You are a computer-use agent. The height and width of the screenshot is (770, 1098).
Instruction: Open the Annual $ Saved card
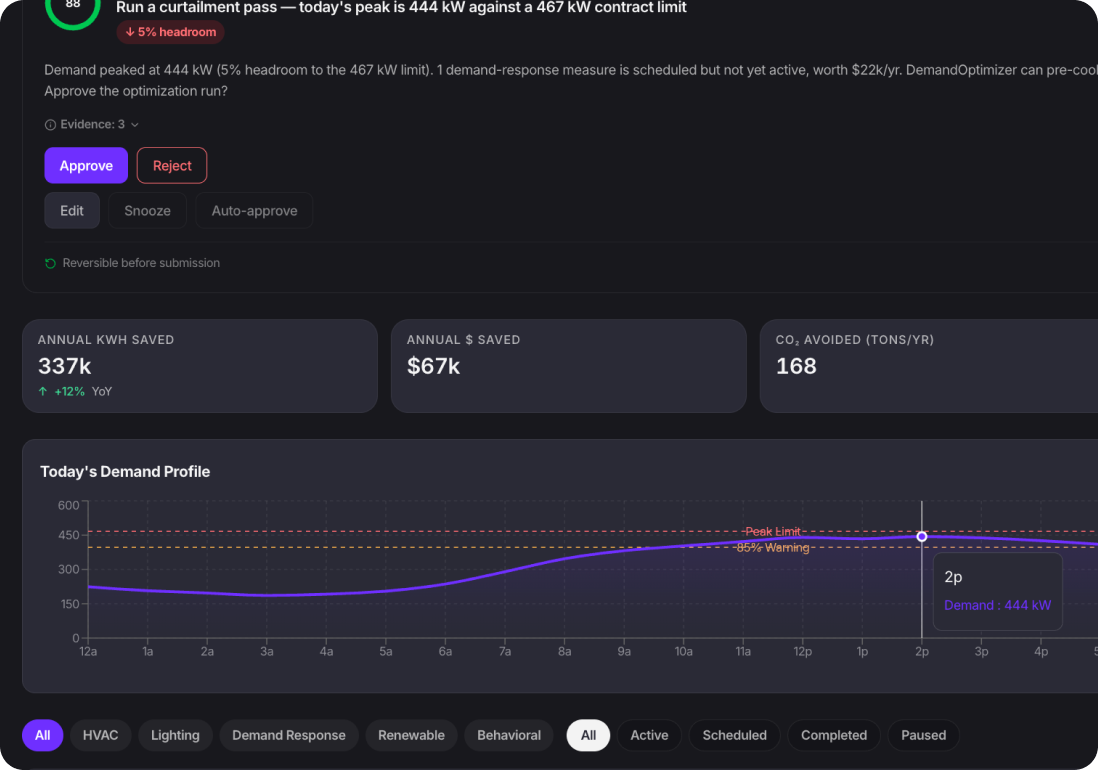point(569,366)
